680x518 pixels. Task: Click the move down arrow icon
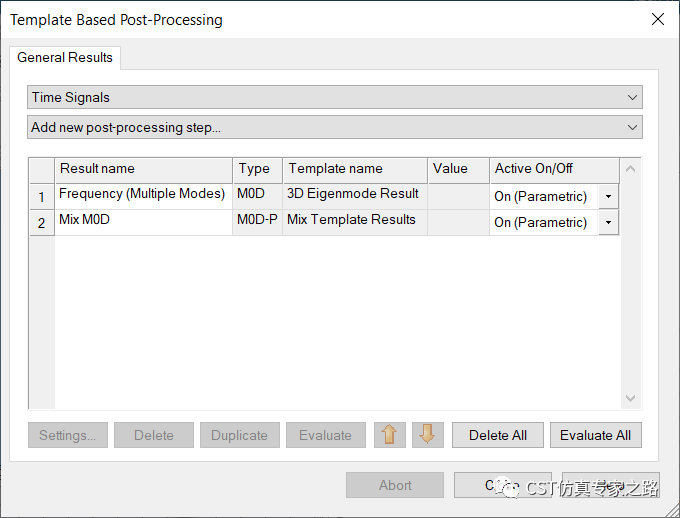pyautogui.click(x=427, y=435)
